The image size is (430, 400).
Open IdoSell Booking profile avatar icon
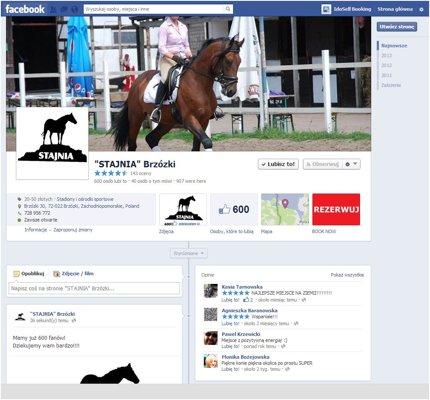(326, 9)
